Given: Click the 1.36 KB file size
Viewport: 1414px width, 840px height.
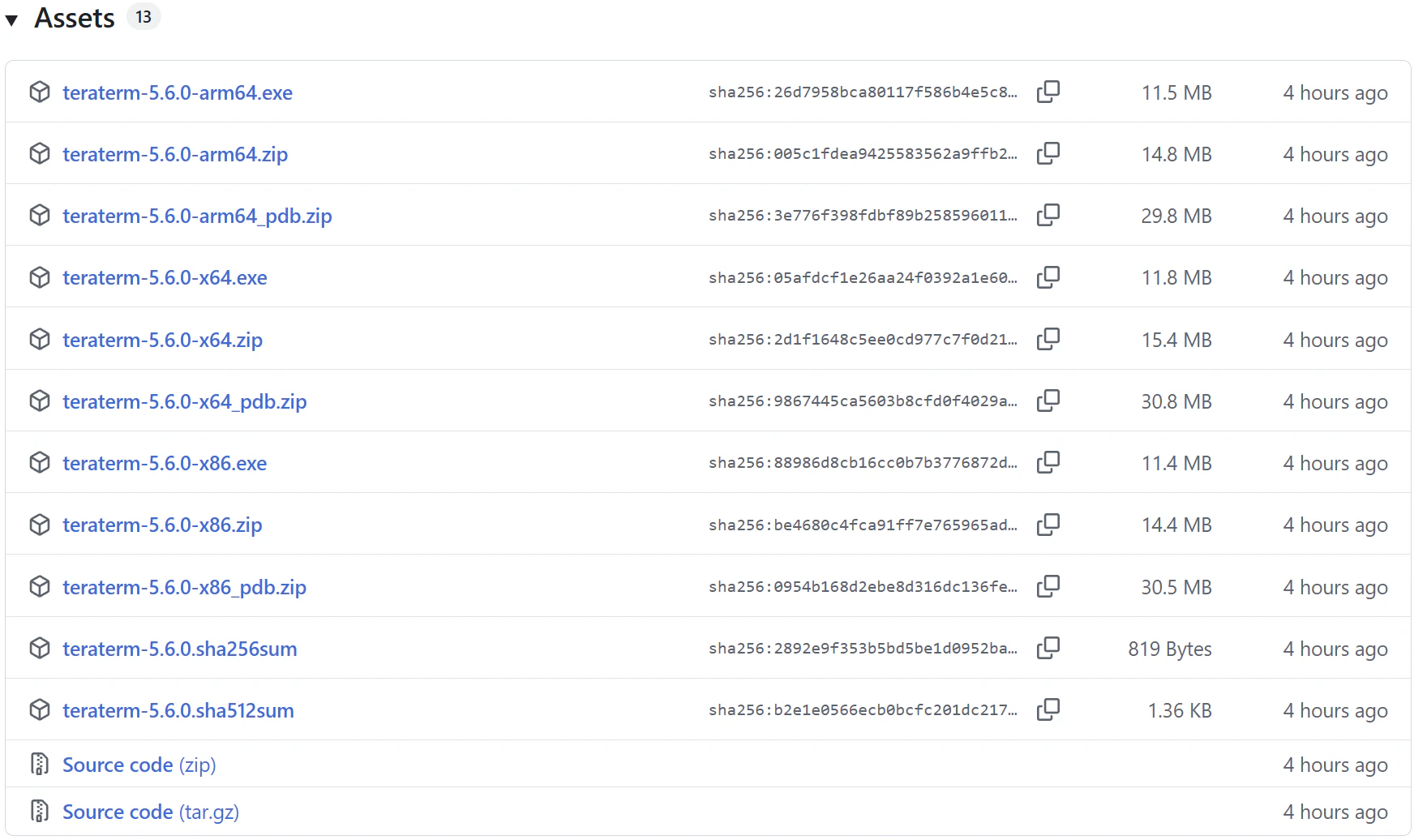Looking at the screenshot, I should (x=1180, y=710).
